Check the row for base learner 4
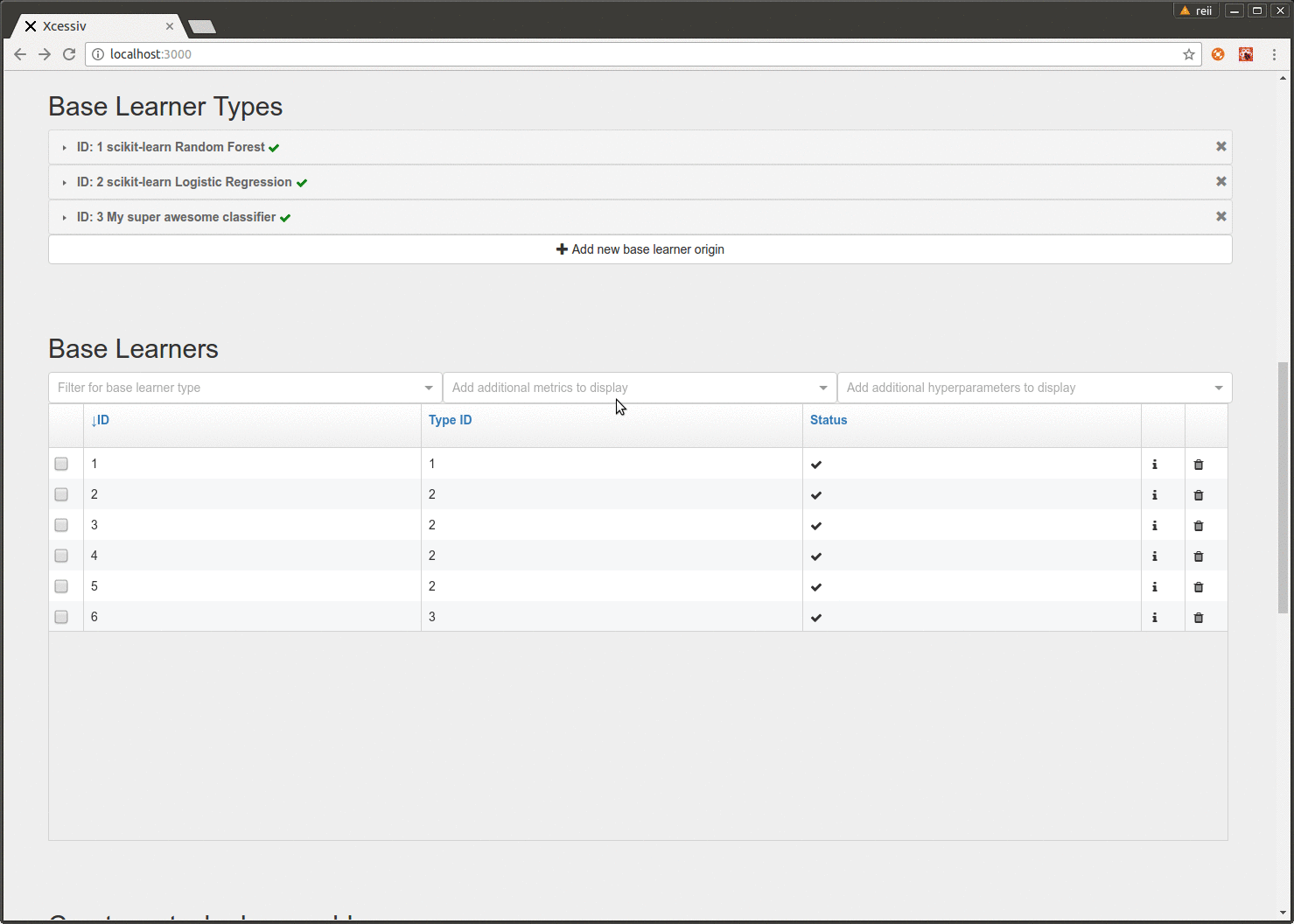1294x924 pixels. pos(60,556)
